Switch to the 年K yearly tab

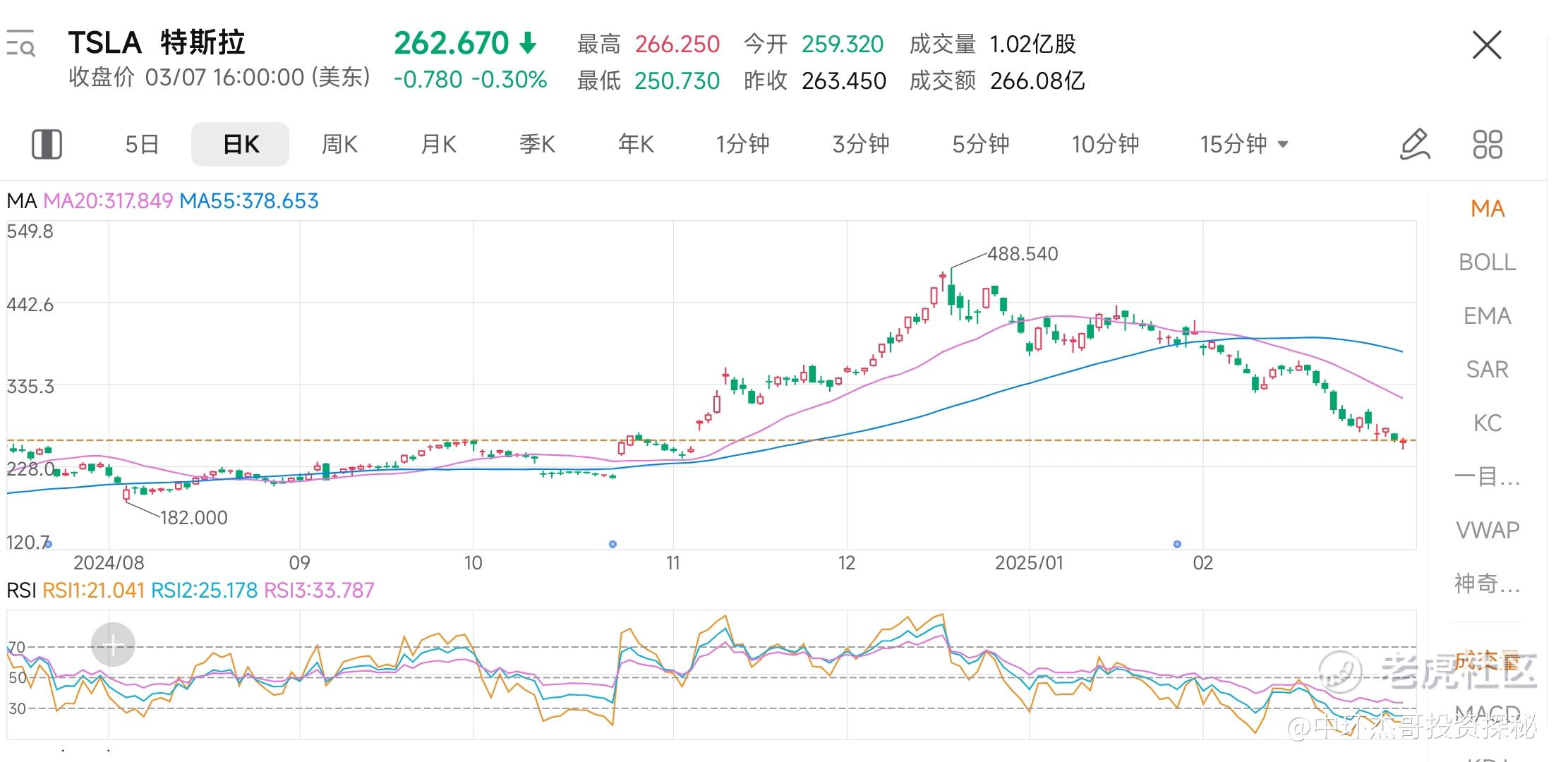pos(636,144)
